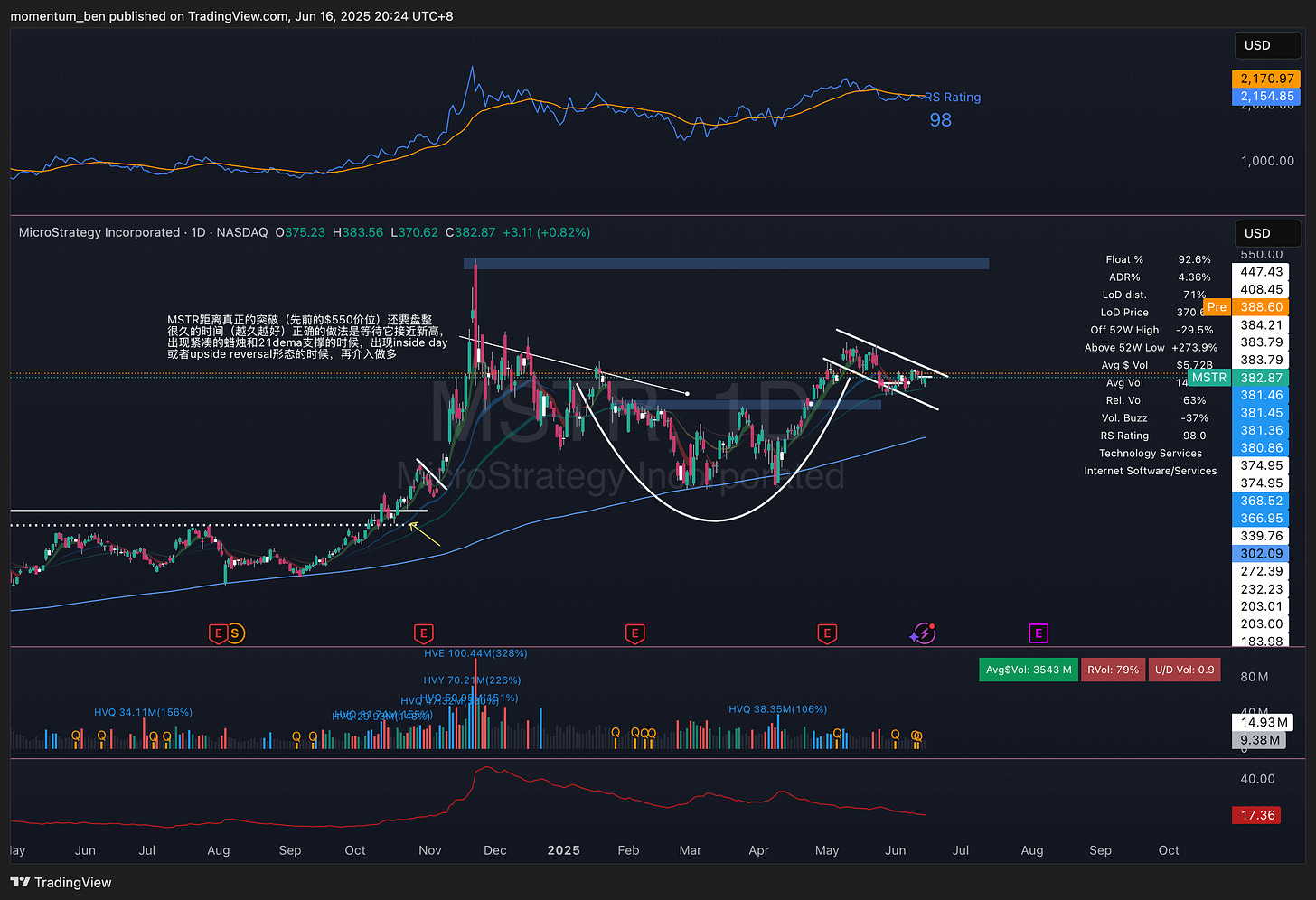Click the blue 2,154.85 scale label
Screen dimensions: 1316x900
pyautogui.click(x=1266, y=96)
